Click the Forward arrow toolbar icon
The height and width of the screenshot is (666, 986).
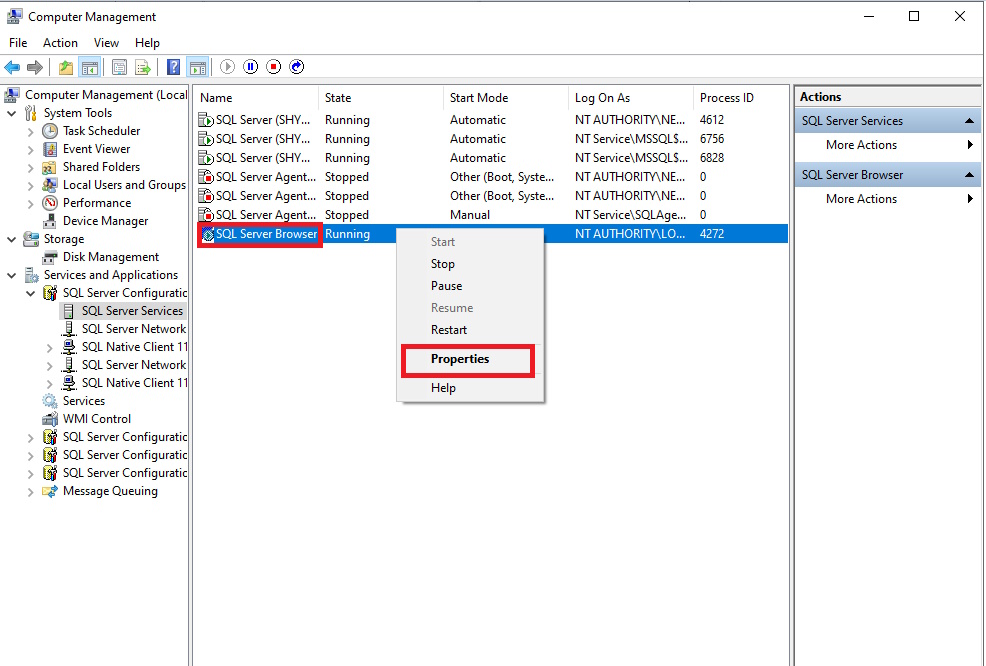tap(35, 67)
